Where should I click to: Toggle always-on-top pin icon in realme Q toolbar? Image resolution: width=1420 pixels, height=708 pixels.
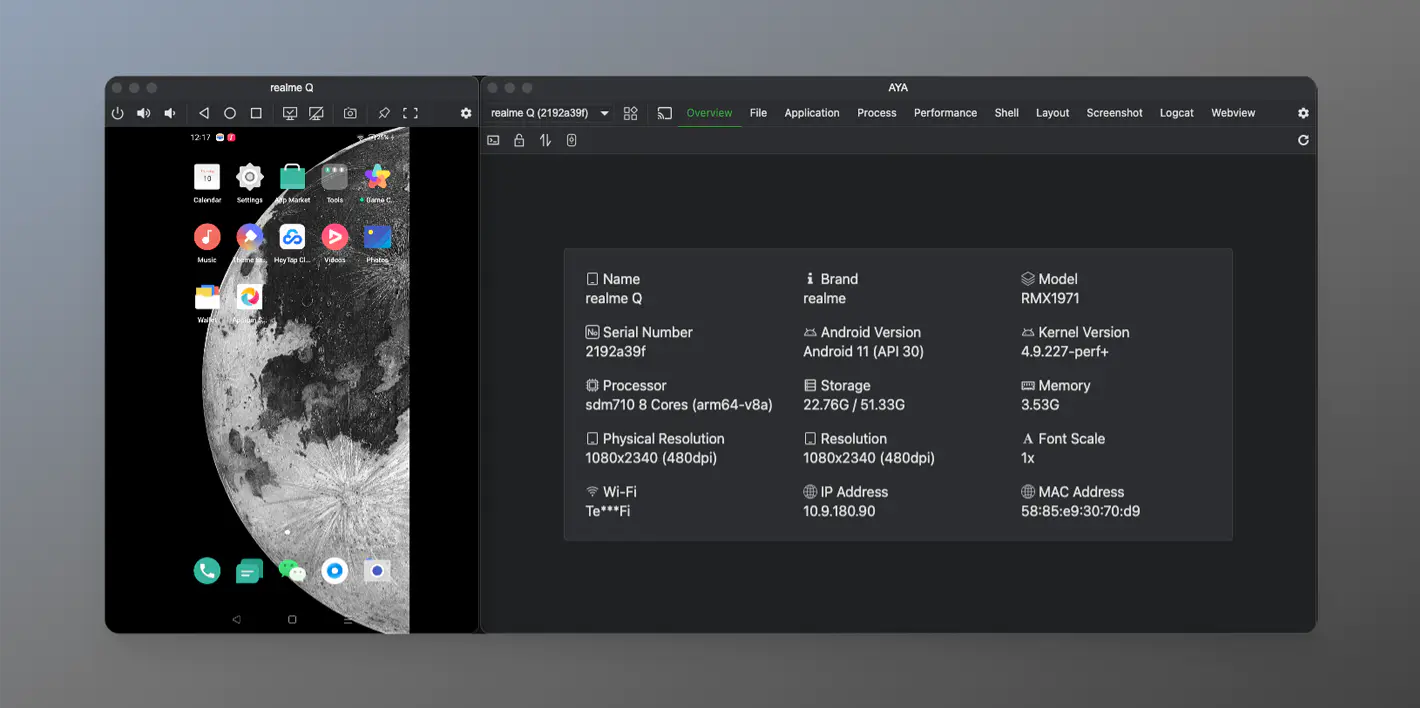tap(384, 114)
